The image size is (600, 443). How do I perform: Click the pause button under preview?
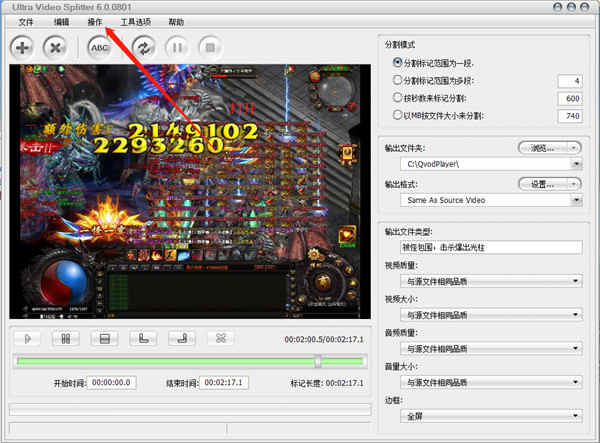coord(66,339)
